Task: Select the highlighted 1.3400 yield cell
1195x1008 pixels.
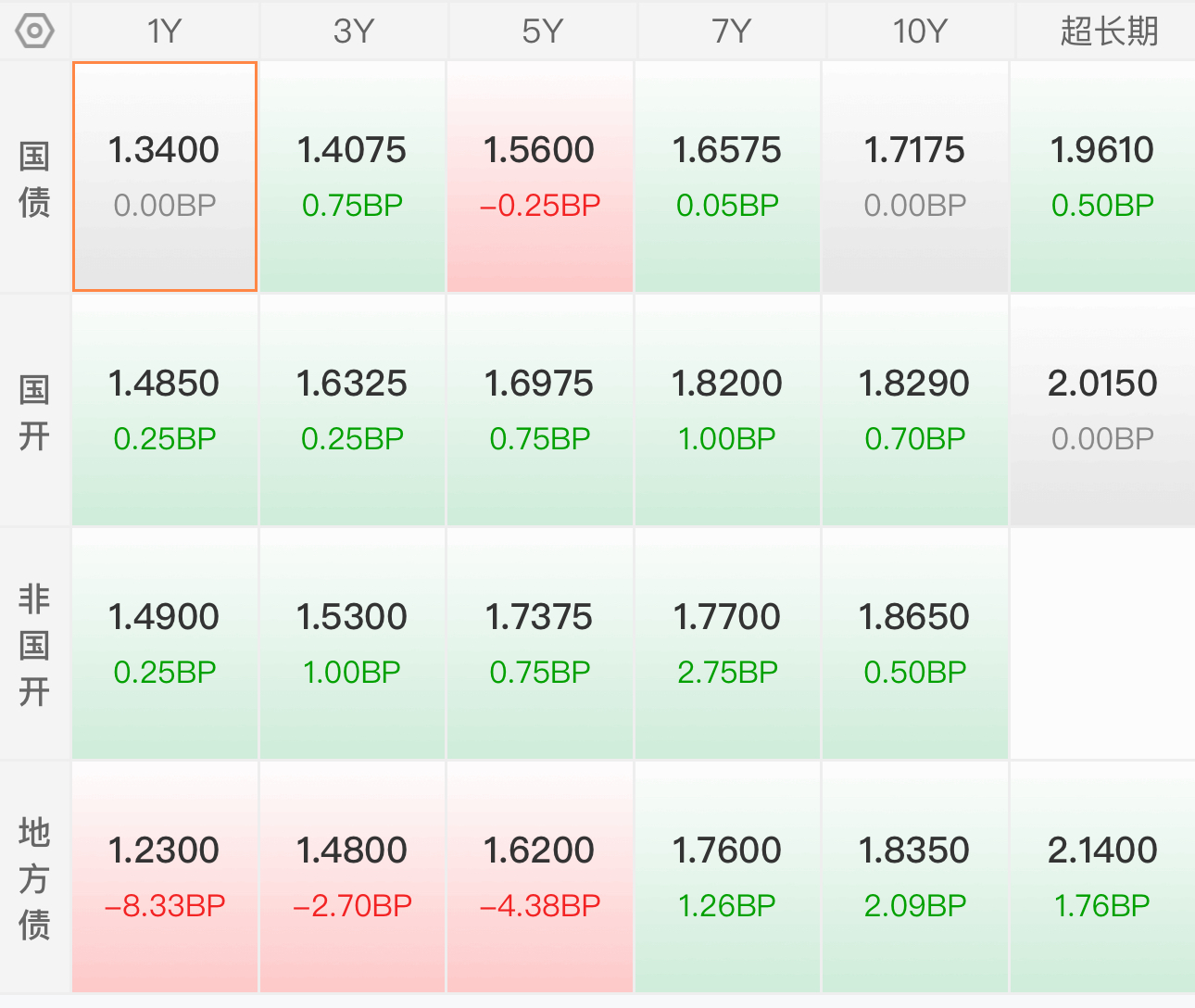Action: (x=165, y=177)
